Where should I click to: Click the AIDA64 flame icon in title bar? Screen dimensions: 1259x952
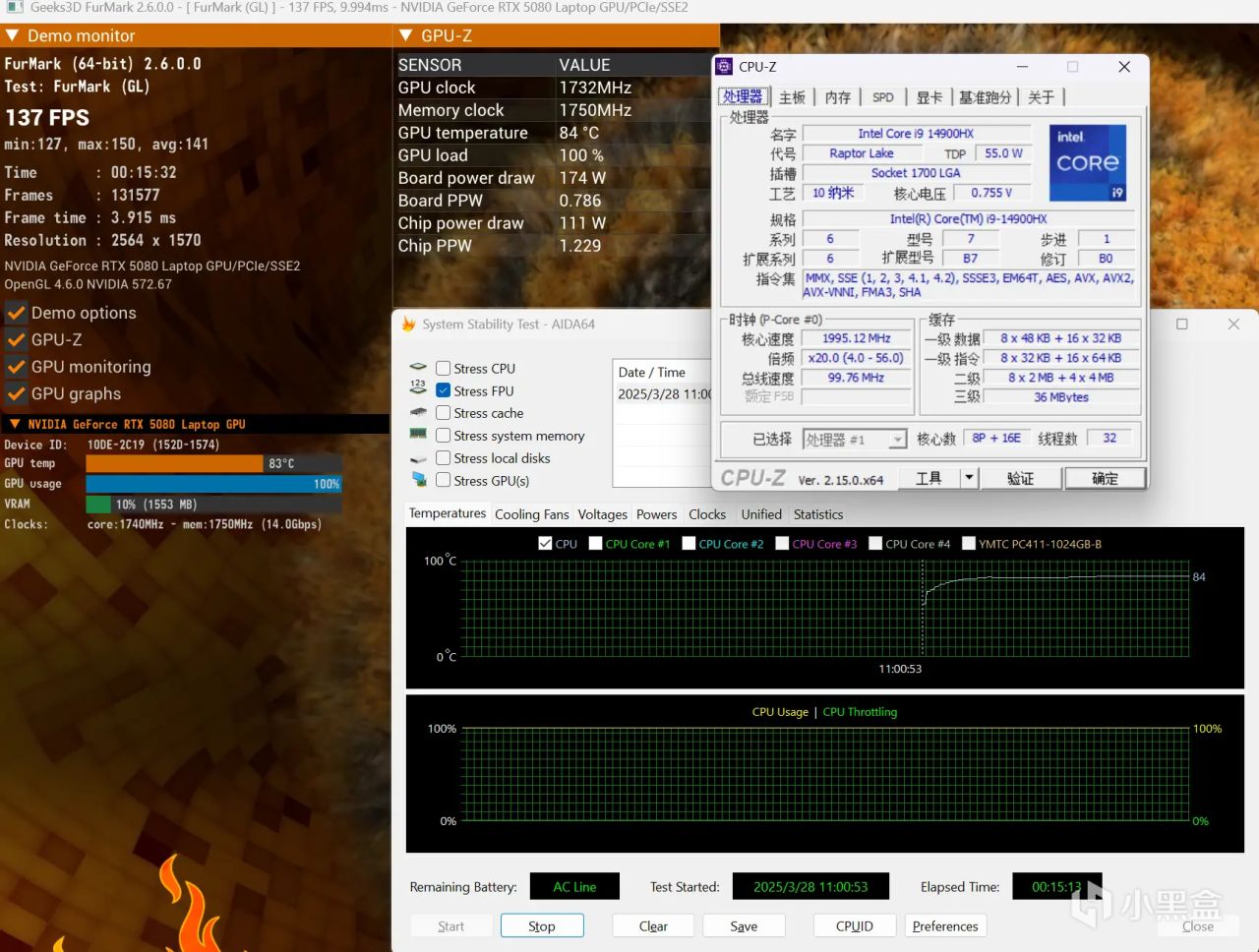408,325
